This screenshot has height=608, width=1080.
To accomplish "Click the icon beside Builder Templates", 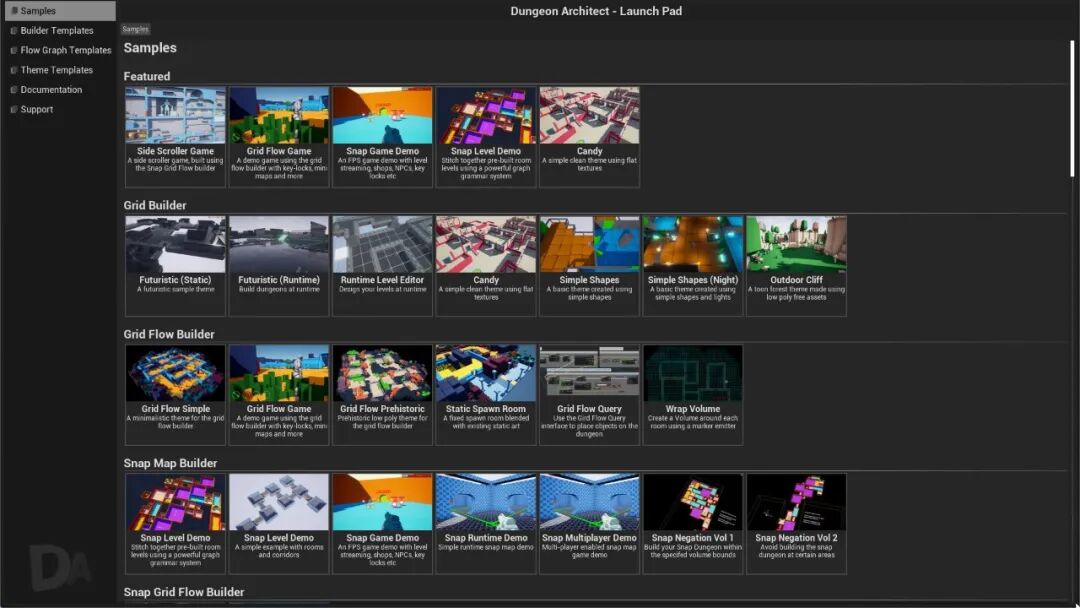I will [x=14, y=30].
